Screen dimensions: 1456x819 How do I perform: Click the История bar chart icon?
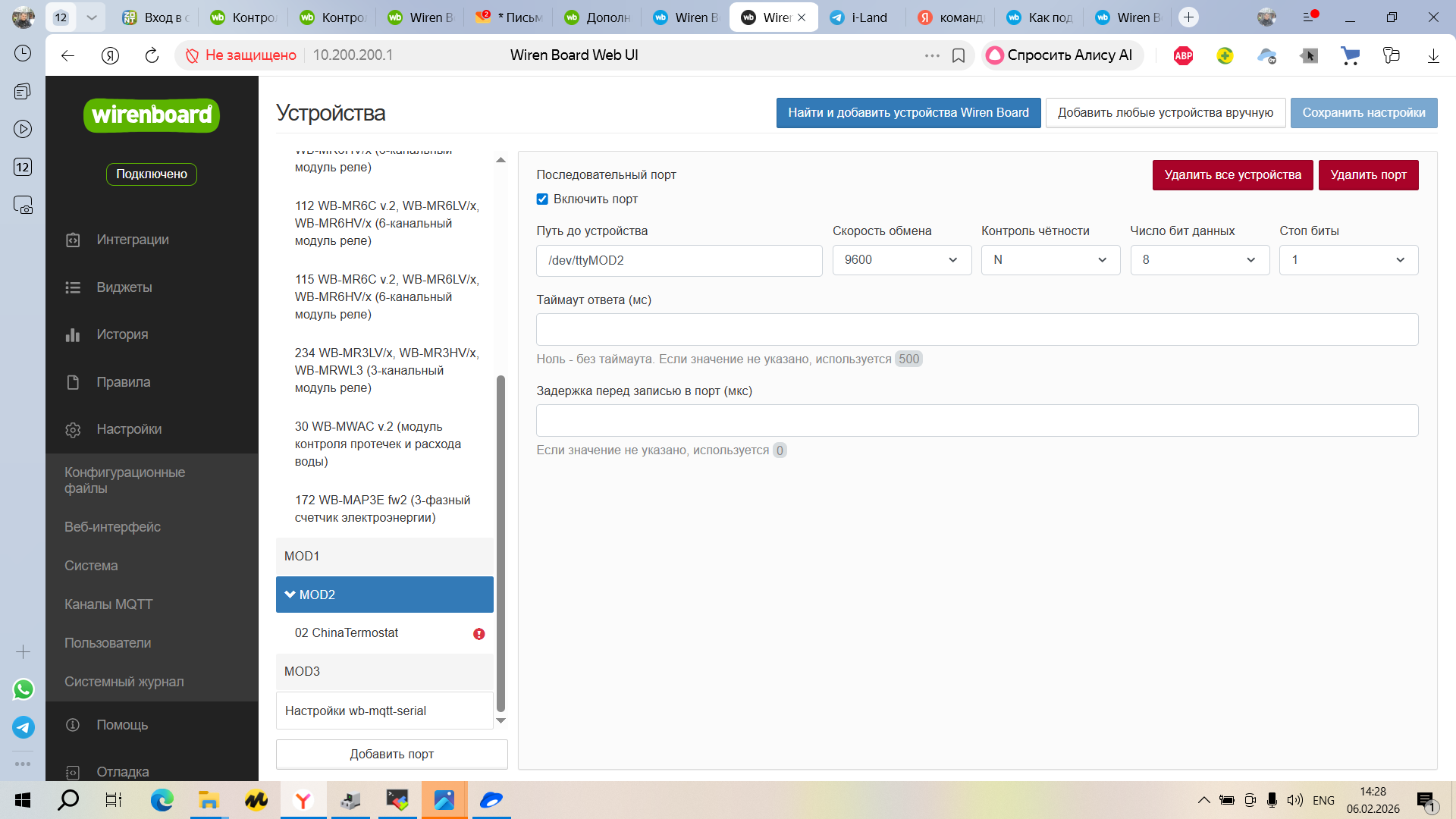(73, 334)
